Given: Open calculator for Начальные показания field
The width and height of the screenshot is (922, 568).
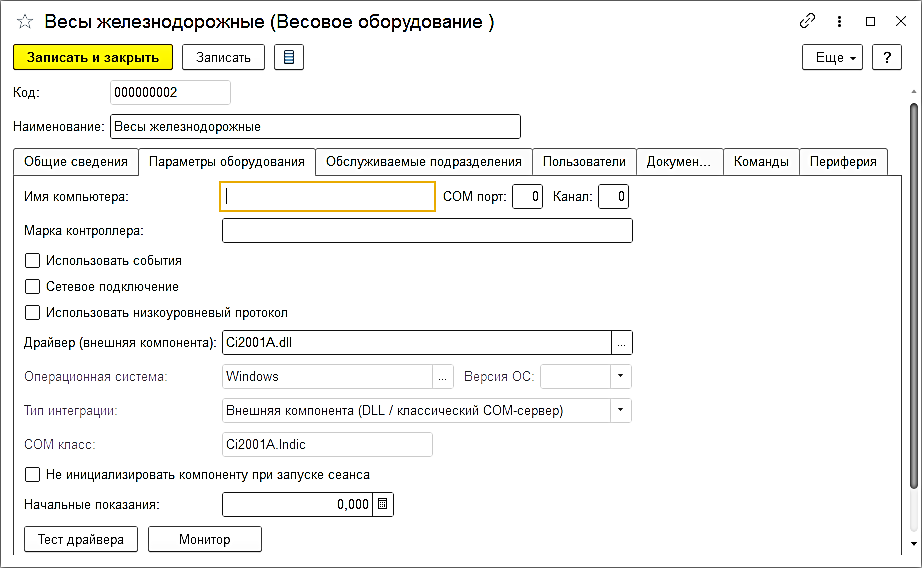Looking at the screenshot, I should click(383, 504).
